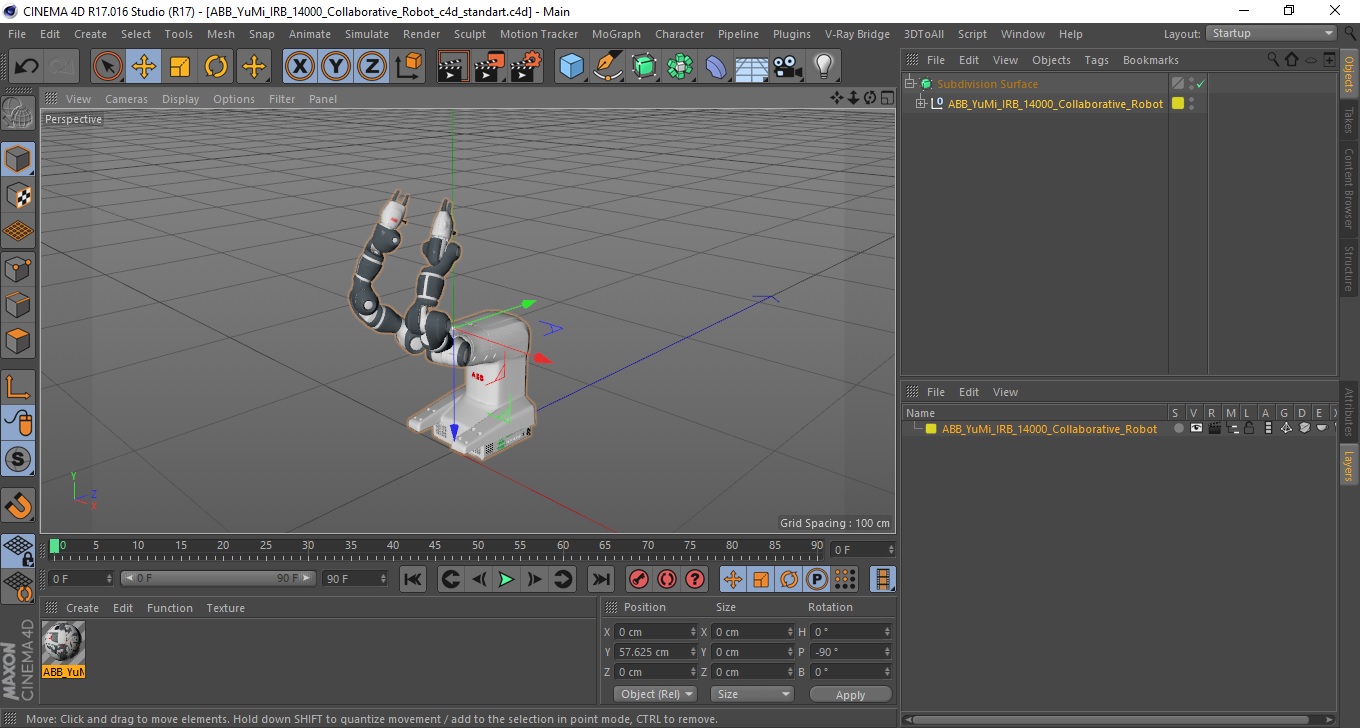Screen dimensions: 1360x728
Task: Open the viewport Cameras menu
Action: tap(126, 99)
